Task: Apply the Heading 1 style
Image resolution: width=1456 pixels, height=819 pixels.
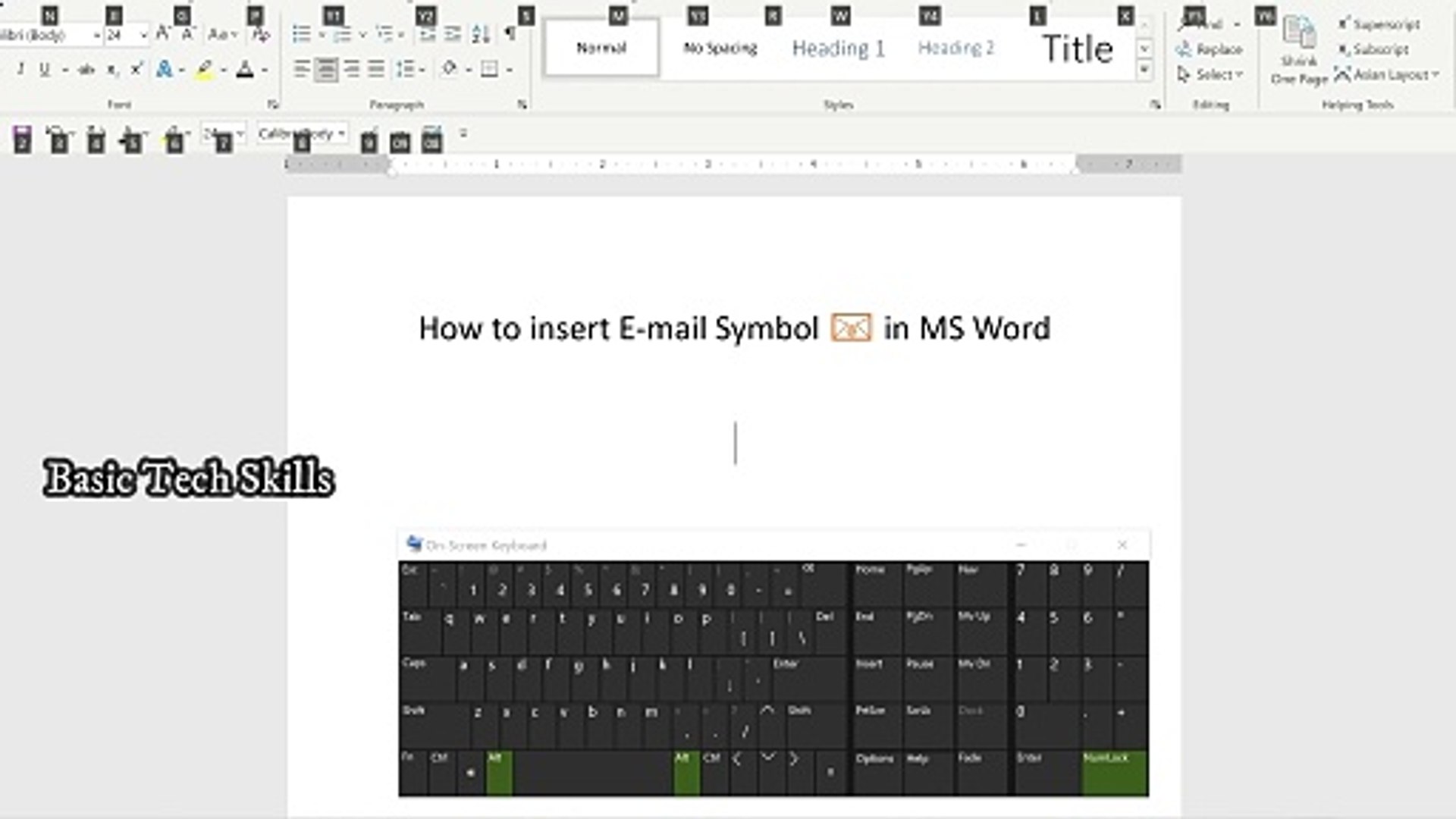Action: [x=838, y=49]
